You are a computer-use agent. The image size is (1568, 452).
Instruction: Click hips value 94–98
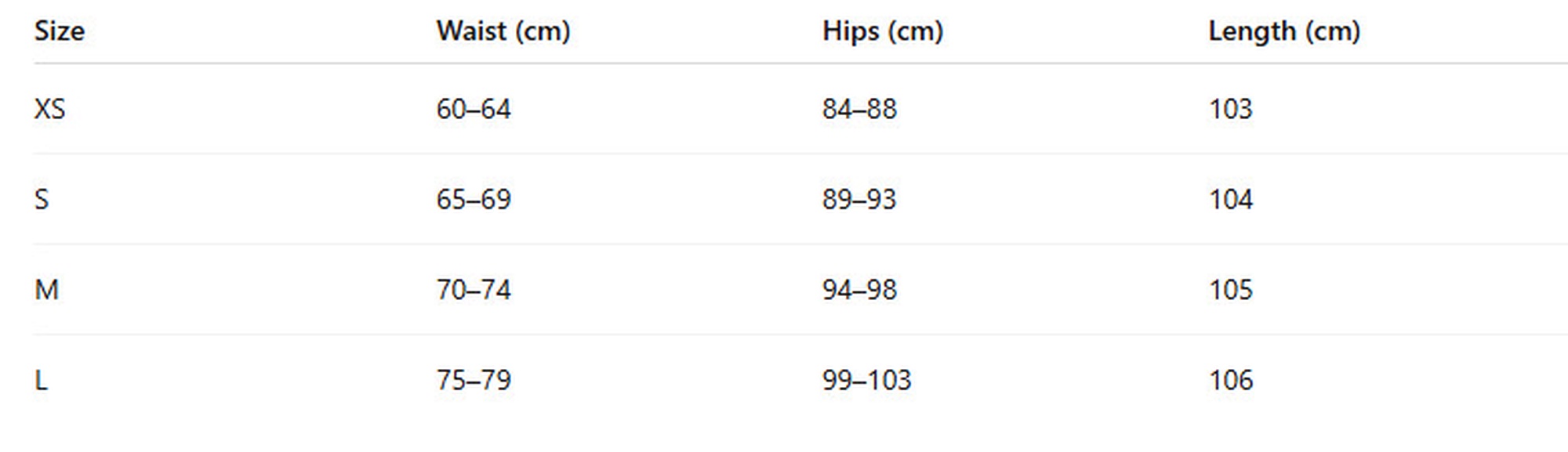859,290
